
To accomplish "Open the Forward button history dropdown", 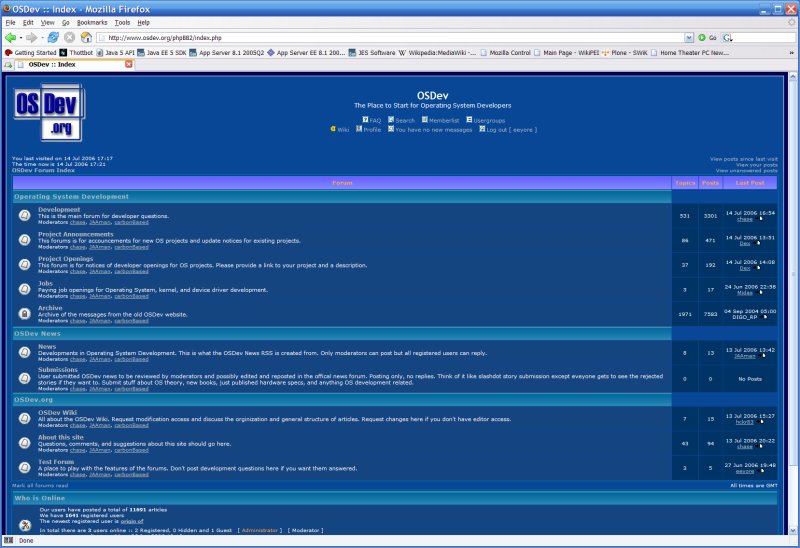I will [41, 38].
